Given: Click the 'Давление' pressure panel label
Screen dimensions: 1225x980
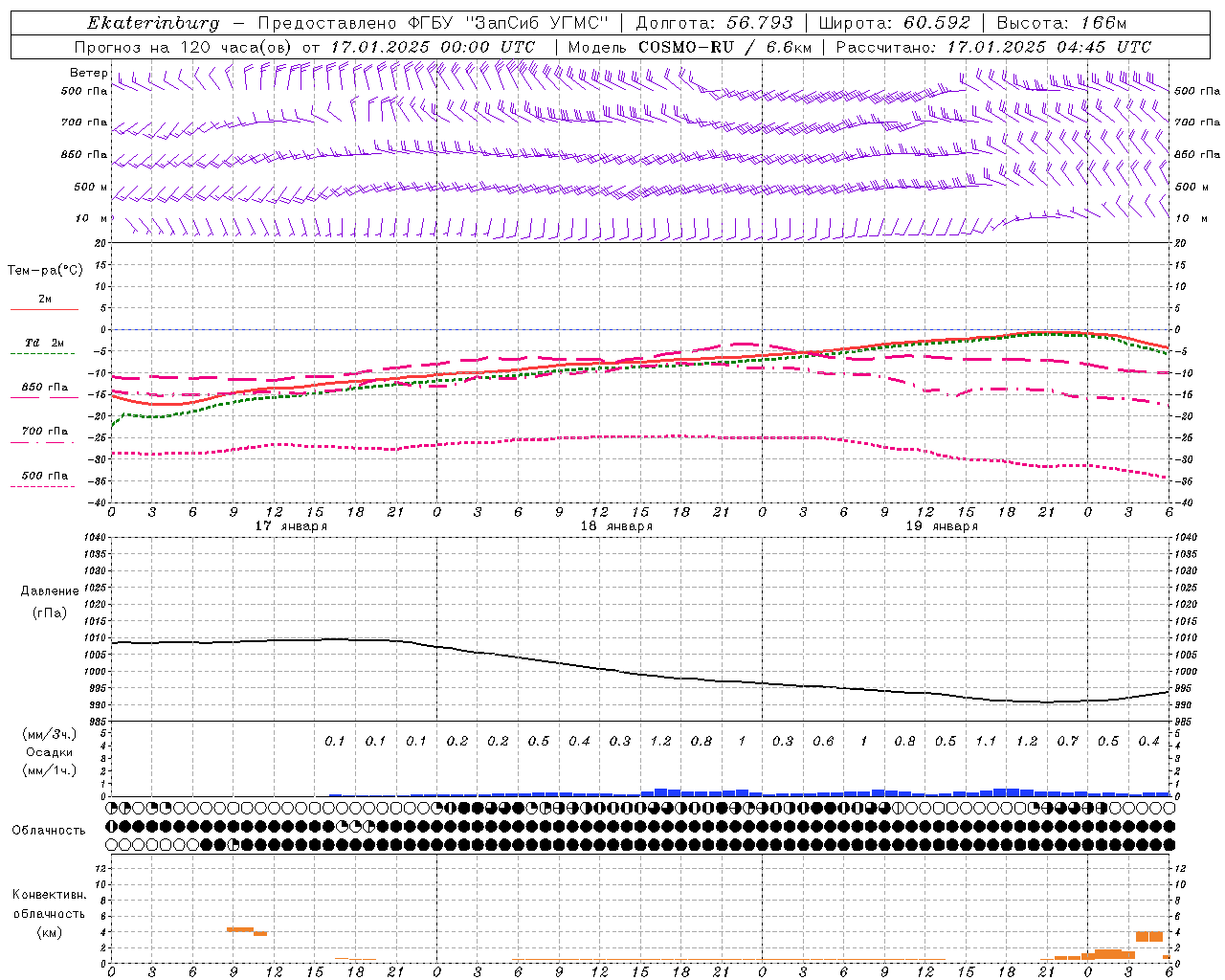Looking at the screenshot, I should click(x=50, y=591).
